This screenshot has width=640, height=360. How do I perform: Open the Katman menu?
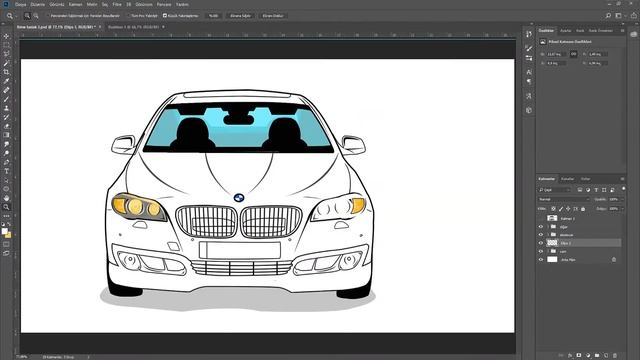click(x=76, y=4)
